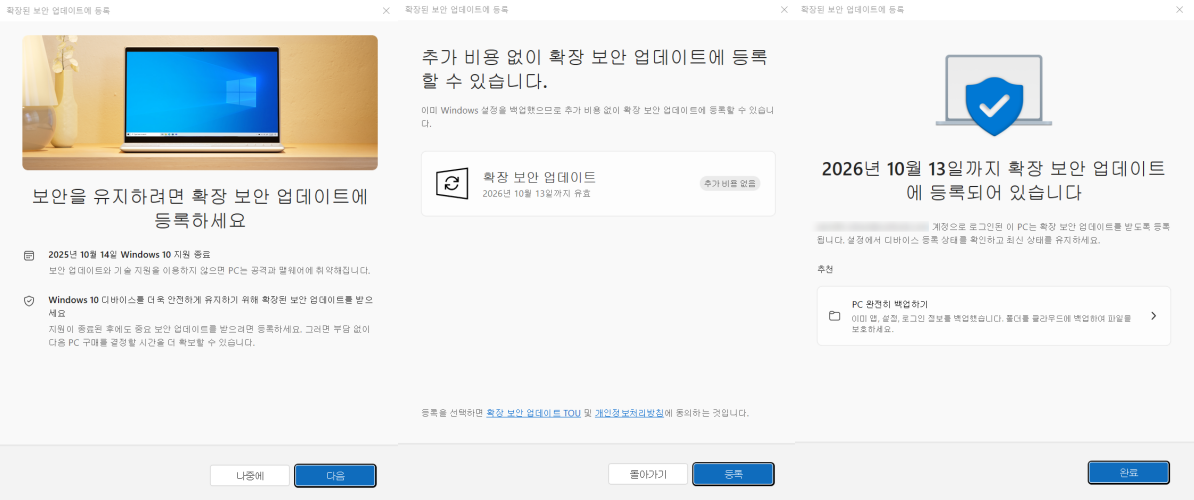Click the text 2026년 10월 13일까지 유효

(537, 193)
